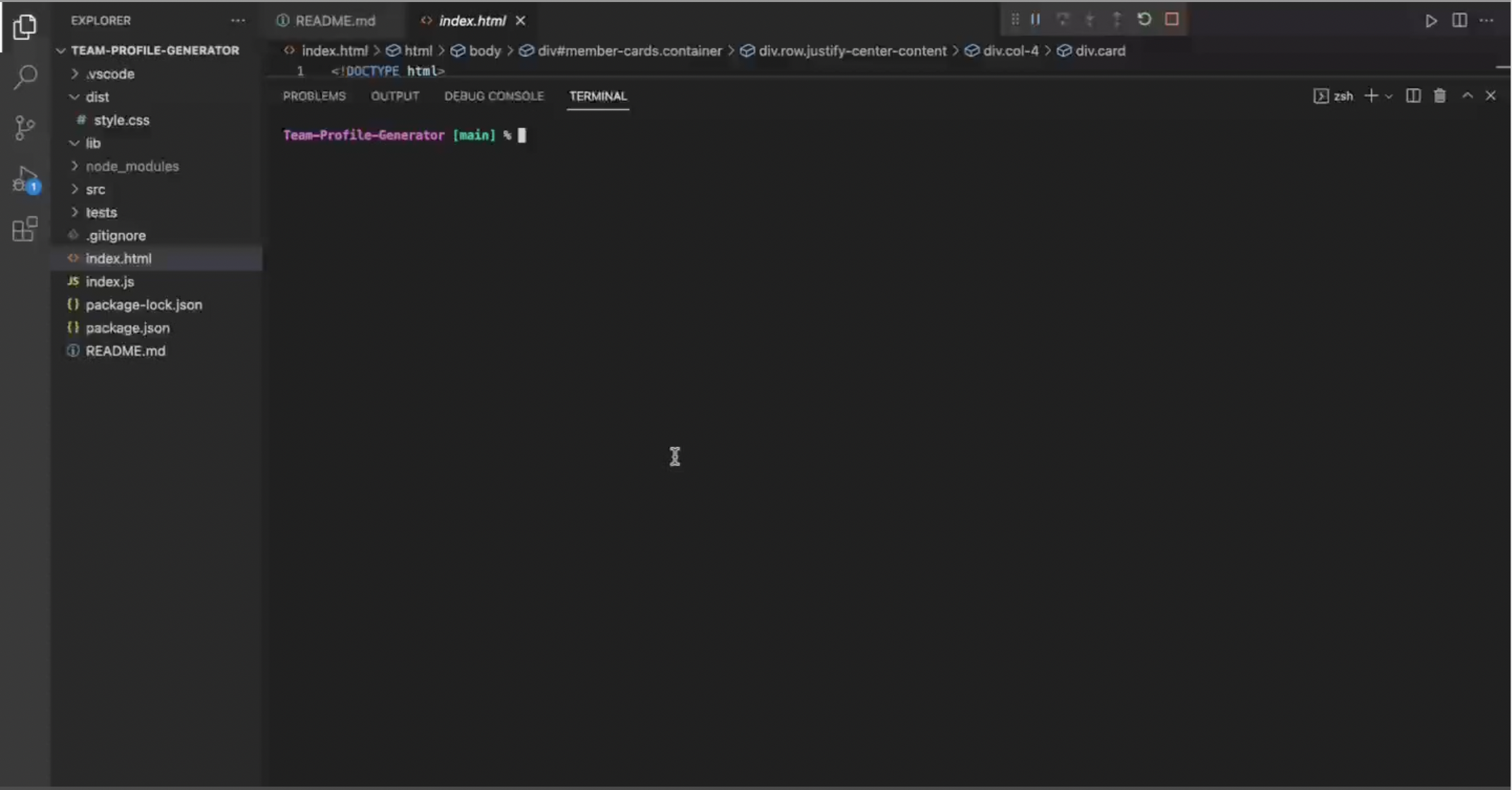
Task: Toggle the editor split layout icon
Action: [x=1458, y=21]
